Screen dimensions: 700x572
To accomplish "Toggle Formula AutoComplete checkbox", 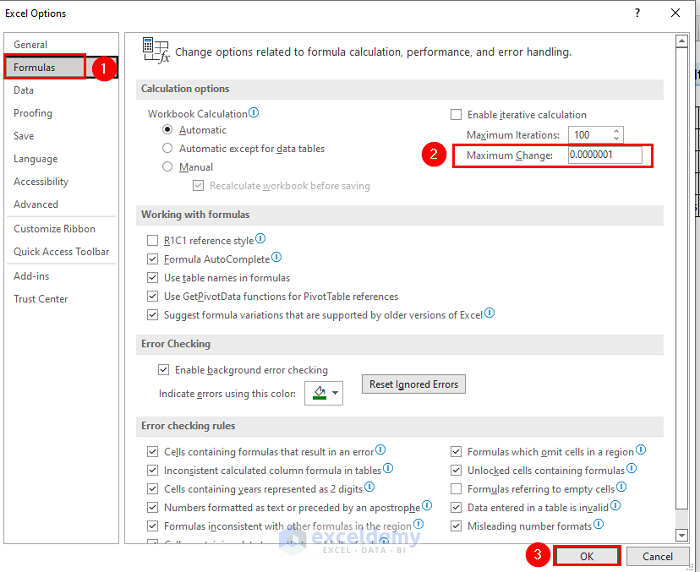I will (152, 259).
